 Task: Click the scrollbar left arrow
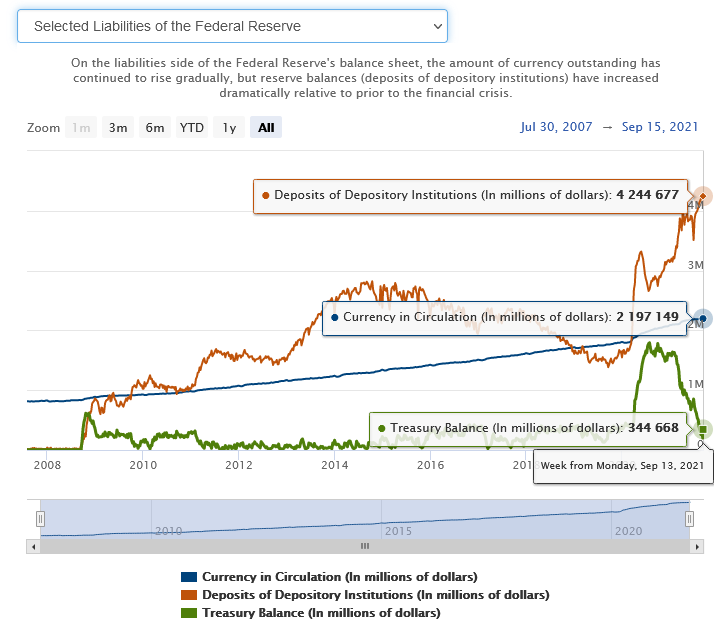(x=33, y=547)
